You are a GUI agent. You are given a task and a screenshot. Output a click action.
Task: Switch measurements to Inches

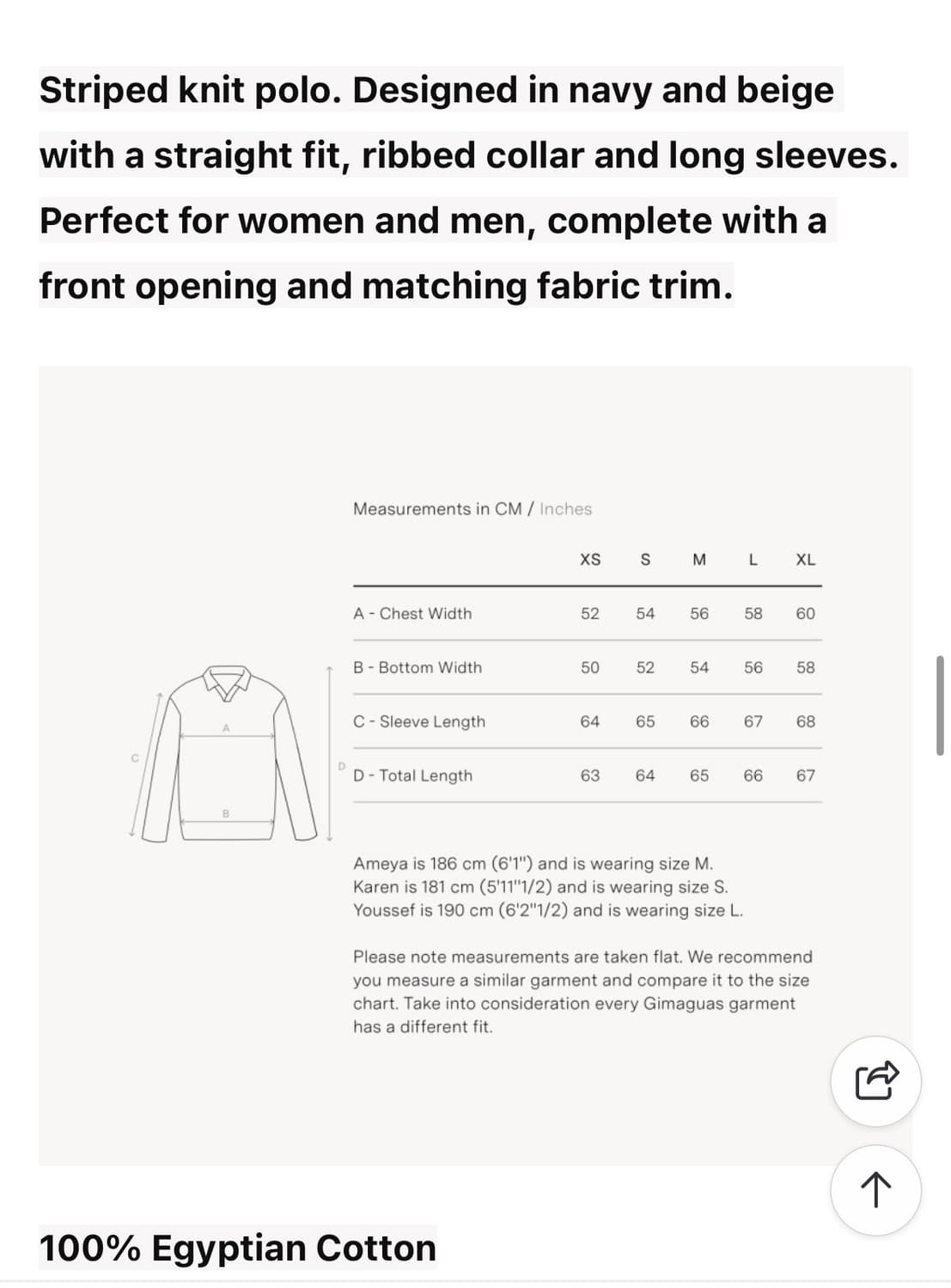565,509
